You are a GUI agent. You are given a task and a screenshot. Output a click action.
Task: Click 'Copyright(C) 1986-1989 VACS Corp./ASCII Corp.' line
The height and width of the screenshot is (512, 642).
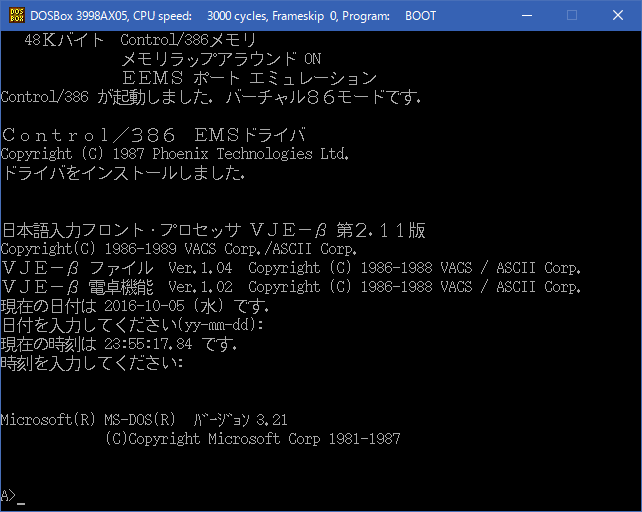coord(179,249)
